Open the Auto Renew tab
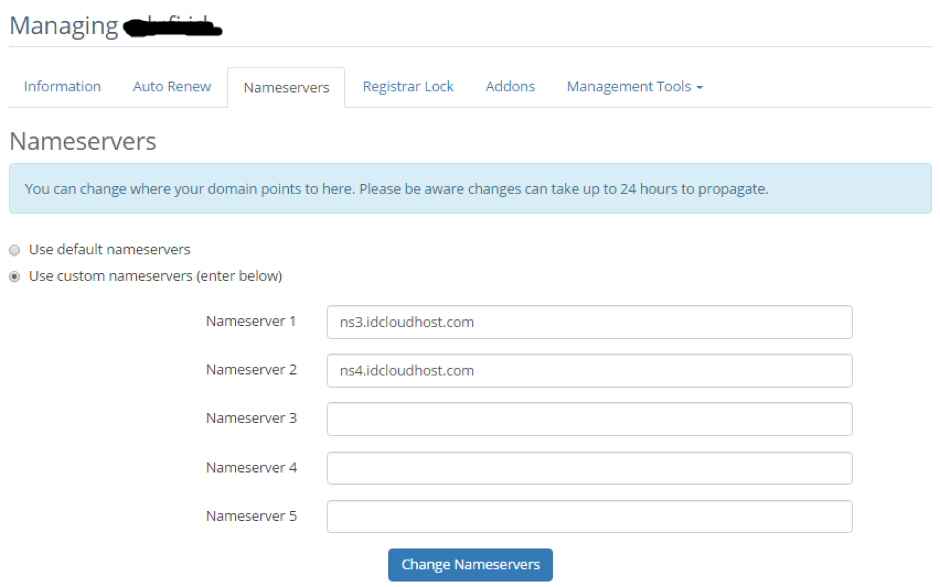Screen dimensions: 940x587 pos(171,87)
